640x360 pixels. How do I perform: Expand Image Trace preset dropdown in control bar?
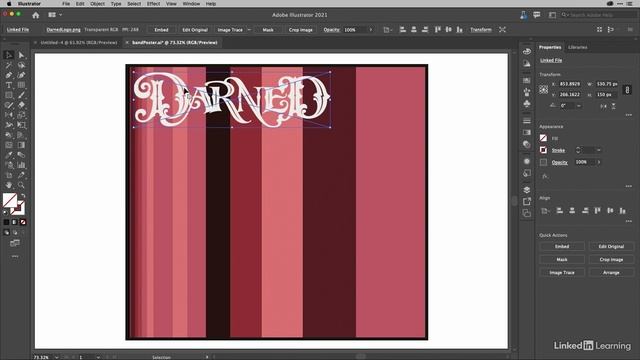pyautogui.click(x=249, y=30)
